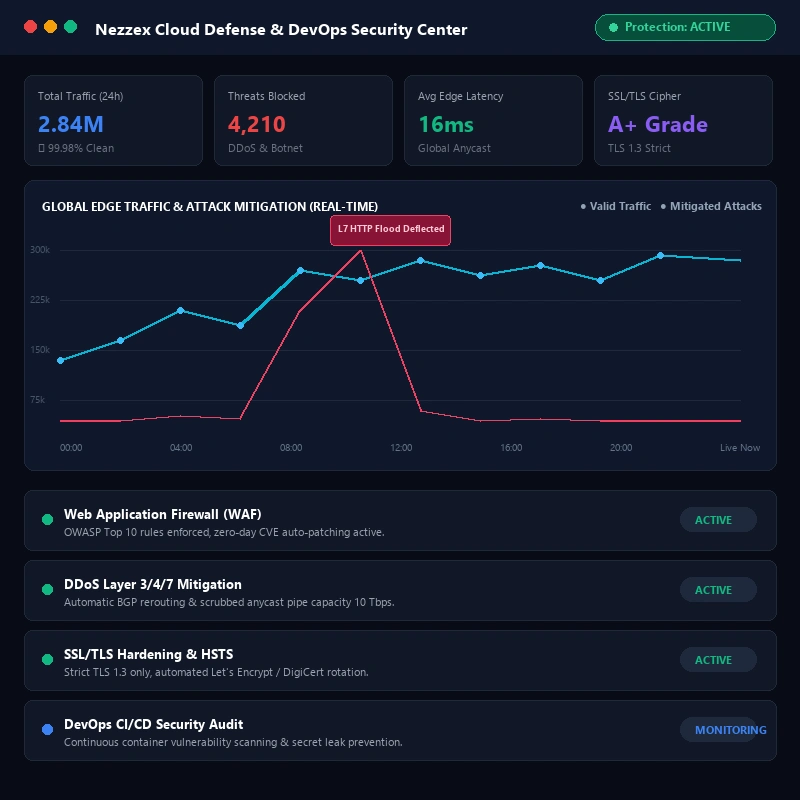
Task: Select the SSL/TLS Hardening & HSTS title
Action: click(148, 654)
